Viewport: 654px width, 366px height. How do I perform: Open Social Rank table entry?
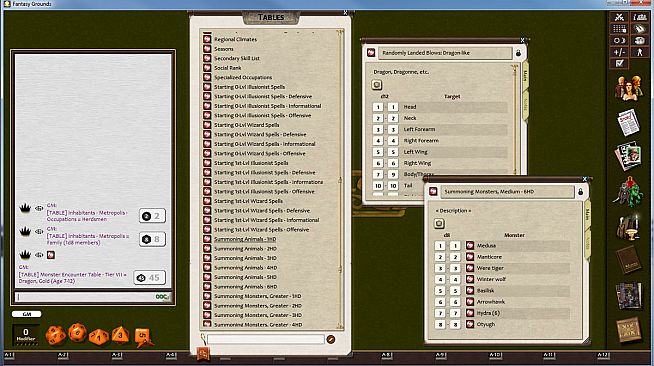coord(228,68)
